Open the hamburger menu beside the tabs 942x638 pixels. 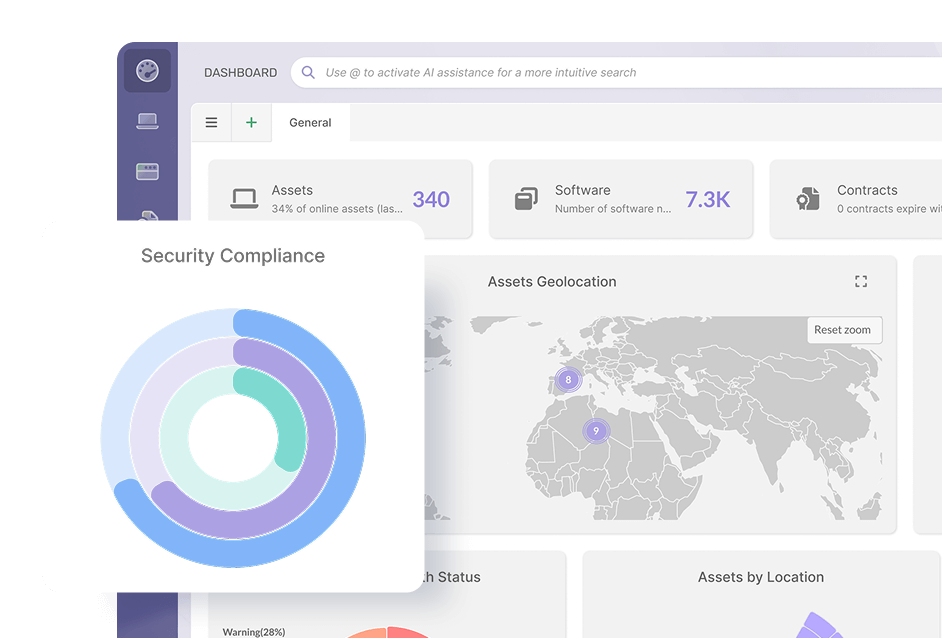point(211,123)
